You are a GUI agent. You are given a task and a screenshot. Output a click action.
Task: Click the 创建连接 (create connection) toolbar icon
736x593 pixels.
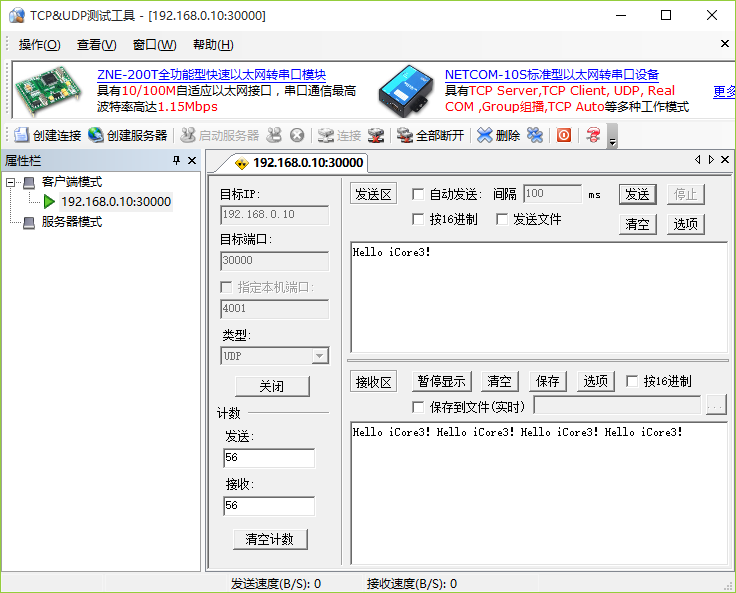tap(23, 135)
